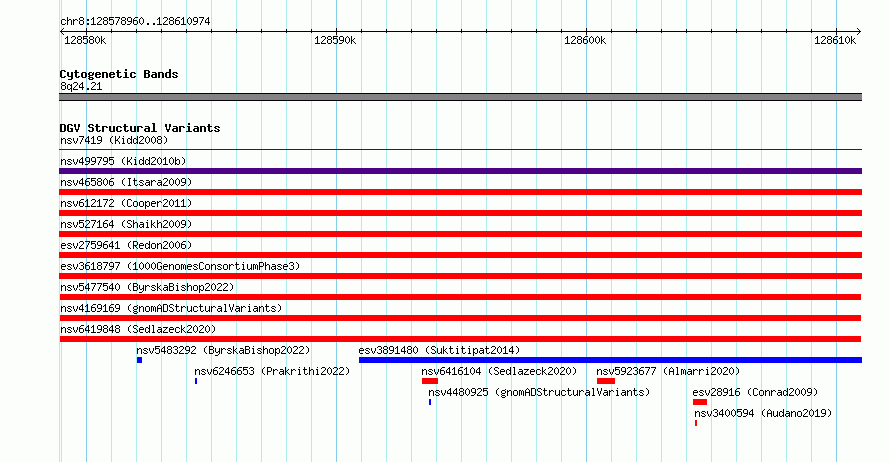Click the Cytogenetic Bands track title

coord(119,74)
